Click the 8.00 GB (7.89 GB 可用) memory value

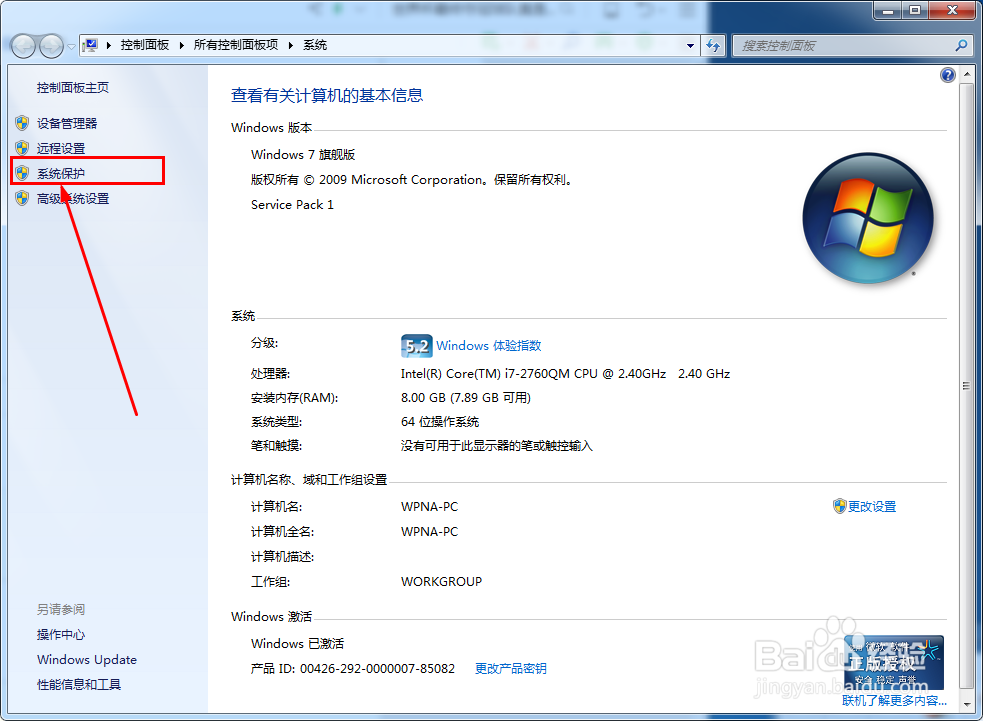click(x=466, y=397)
